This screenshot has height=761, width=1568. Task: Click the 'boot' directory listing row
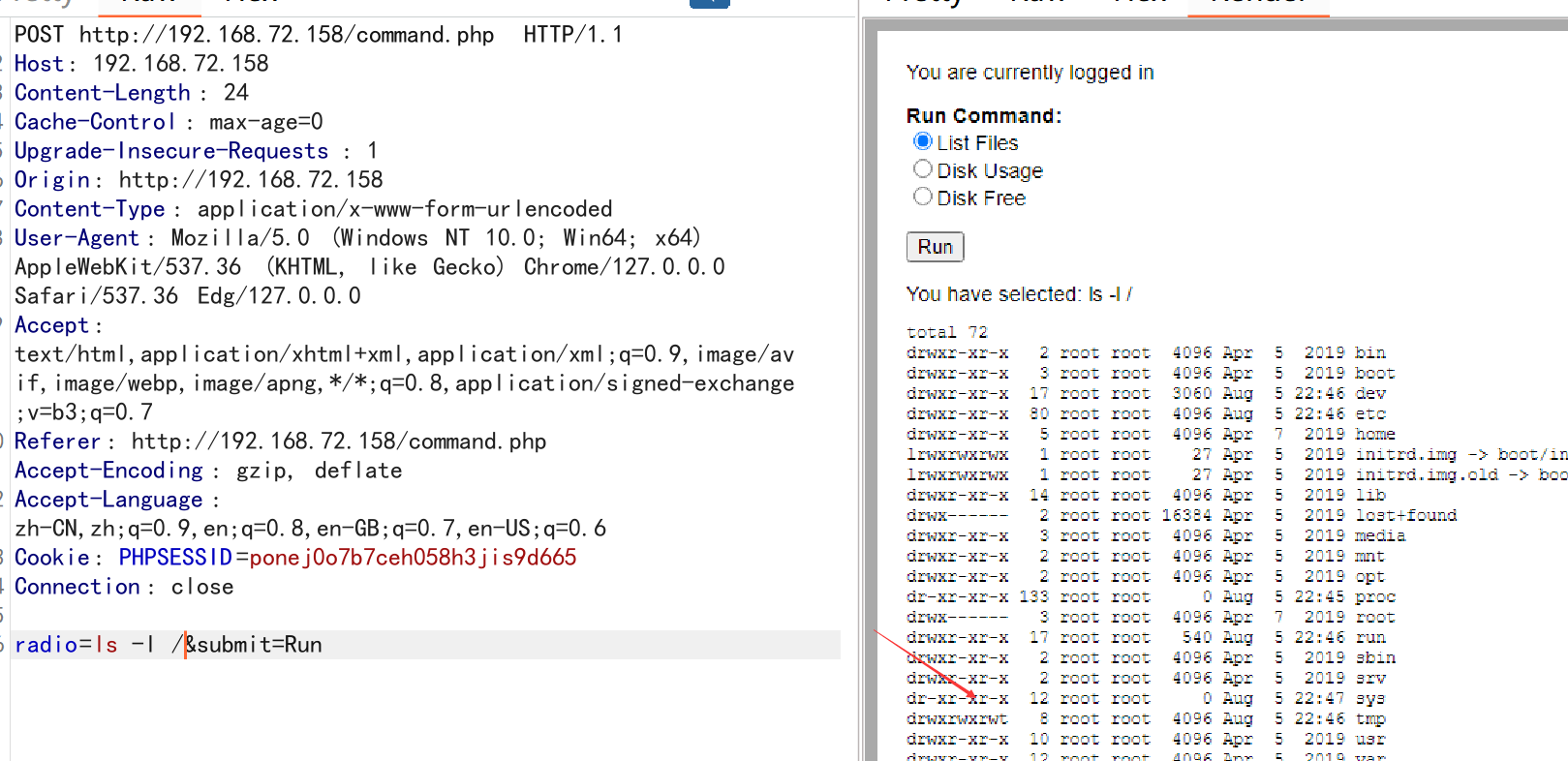click(x=1152, y=373)
